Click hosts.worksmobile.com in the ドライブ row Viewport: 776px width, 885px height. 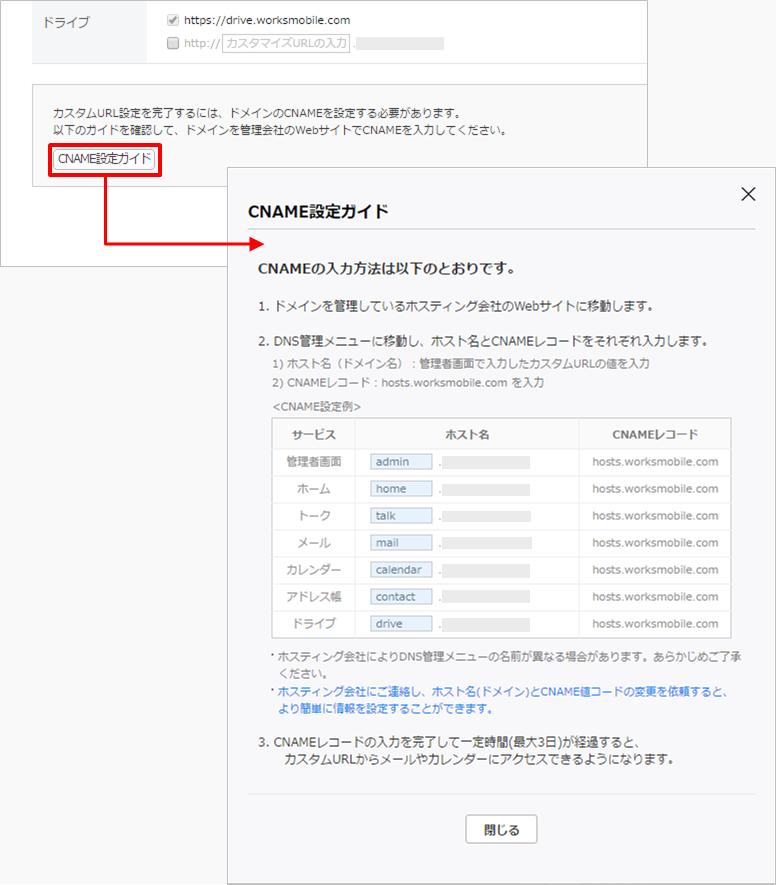coord(654,624)
